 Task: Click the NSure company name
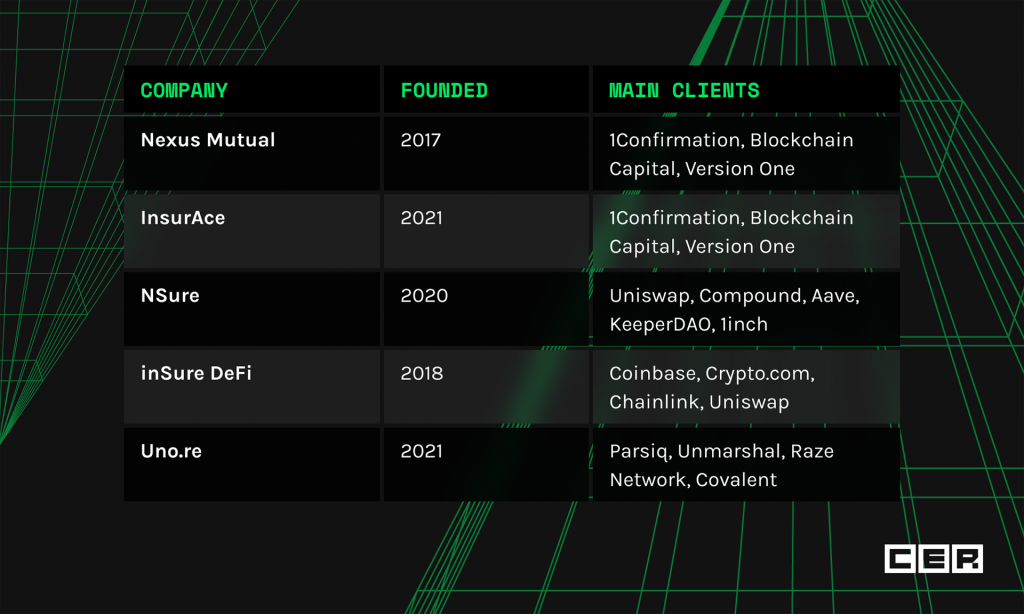pos(170,295)
